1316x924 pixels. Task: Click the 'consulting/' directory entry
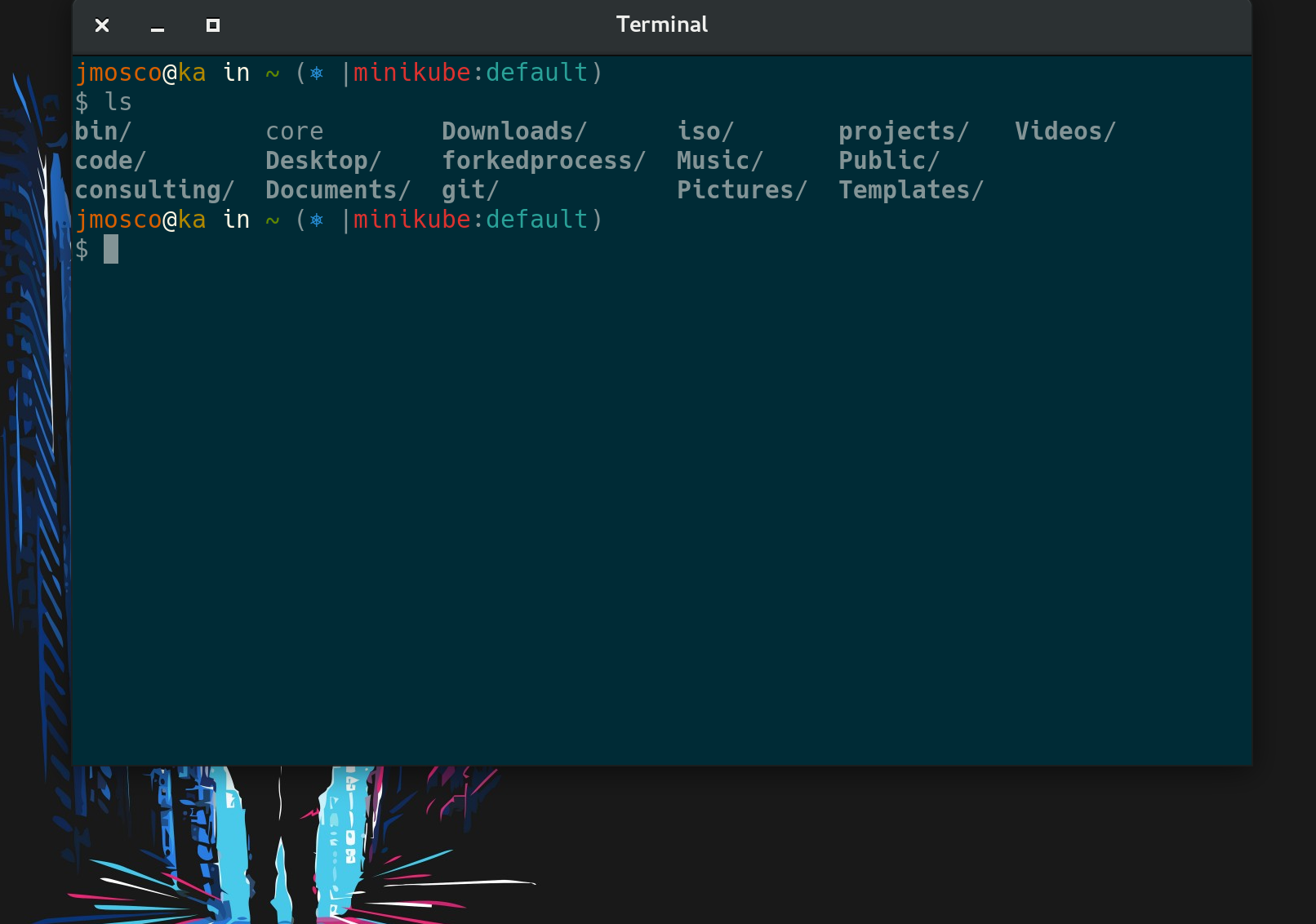(154, 190)
